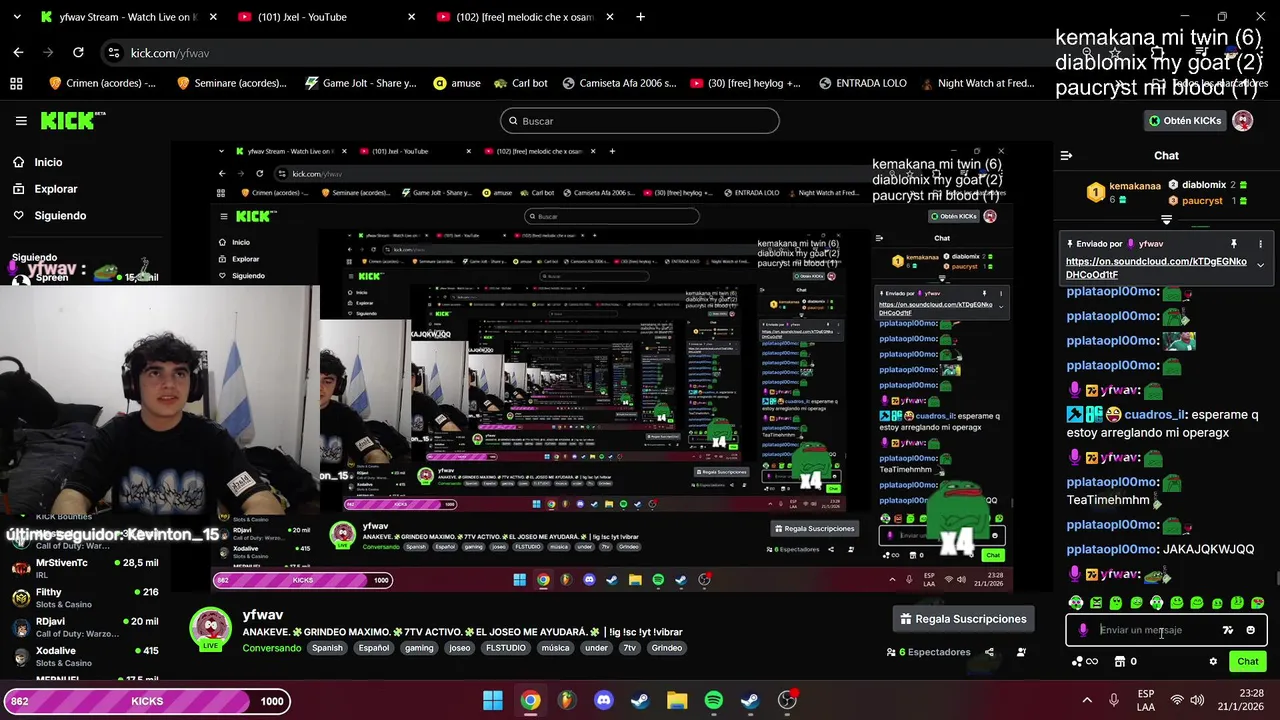The height and width of the screenshot is (720, 1280).
Task: Open pinned message options menu
Action: 1260,244
